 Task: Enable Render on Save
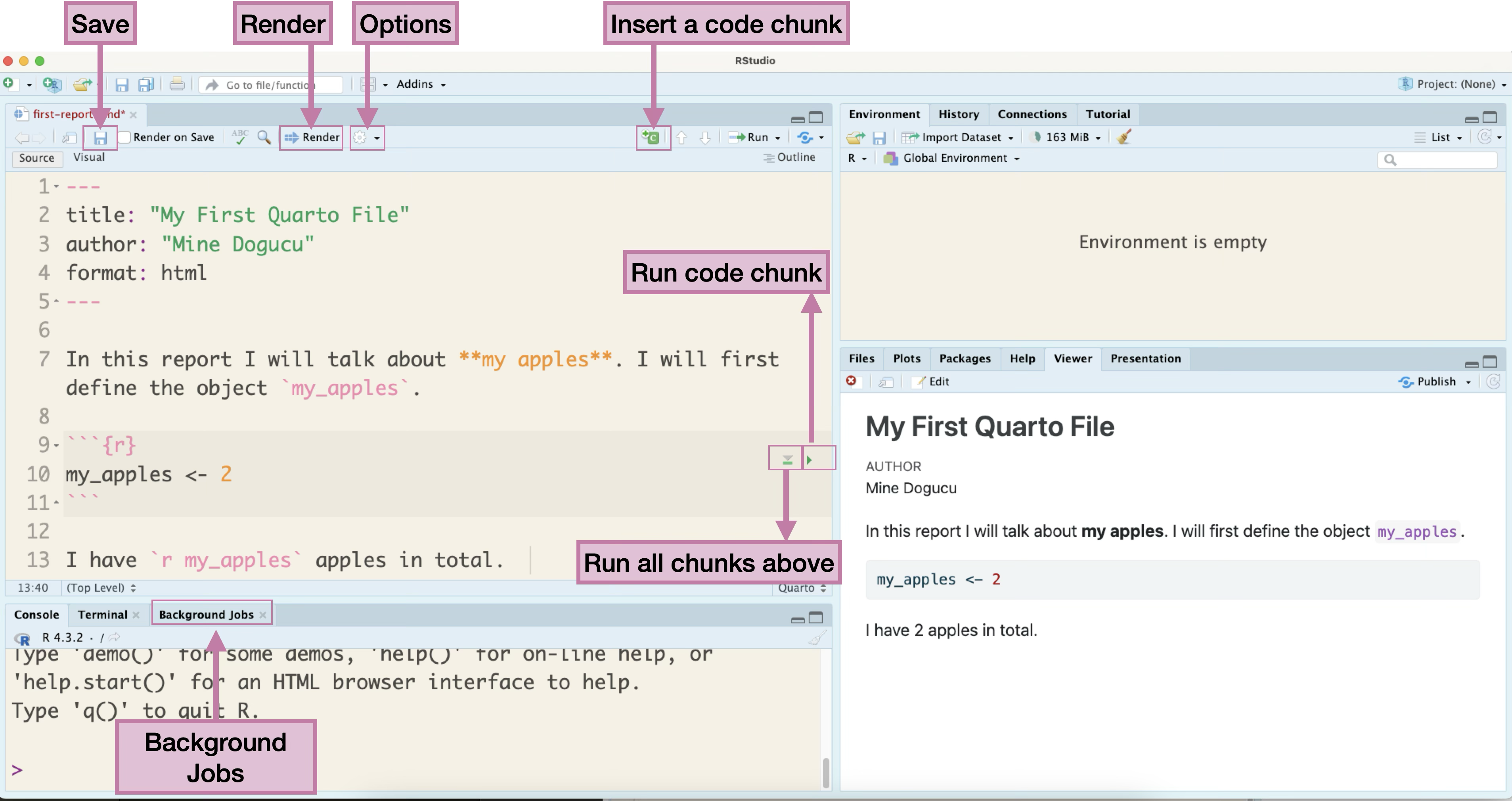[124, 137]
